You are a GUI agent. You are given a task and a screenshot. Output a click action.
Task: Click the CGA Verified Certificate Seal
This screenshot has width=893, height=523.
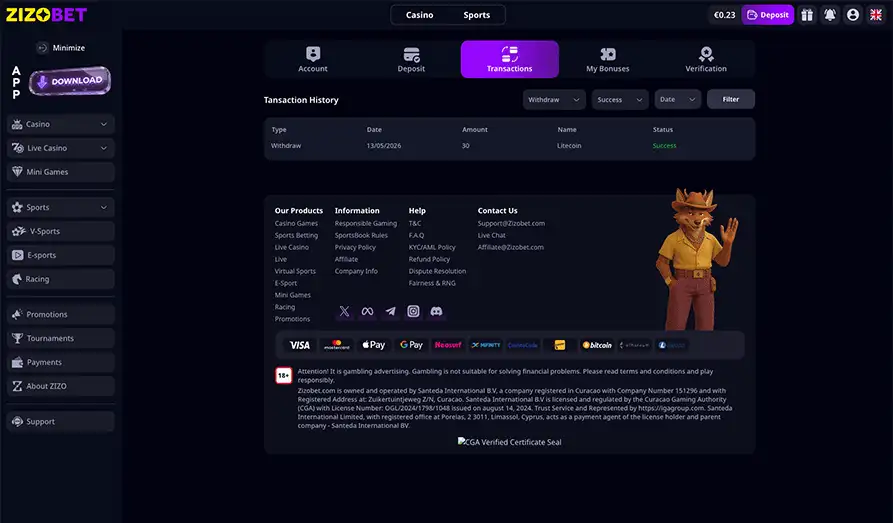click(510, 442)
